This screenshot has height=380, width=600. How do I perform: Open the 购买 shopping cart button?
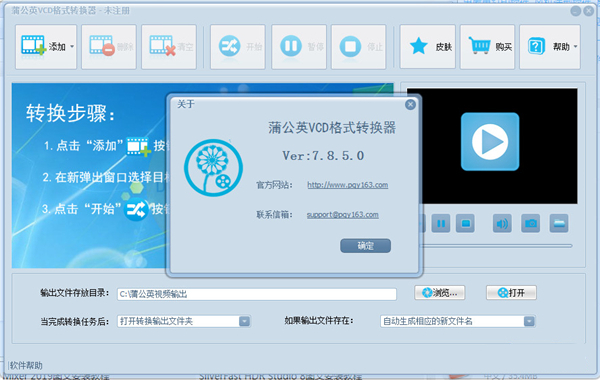coord(488,47)
